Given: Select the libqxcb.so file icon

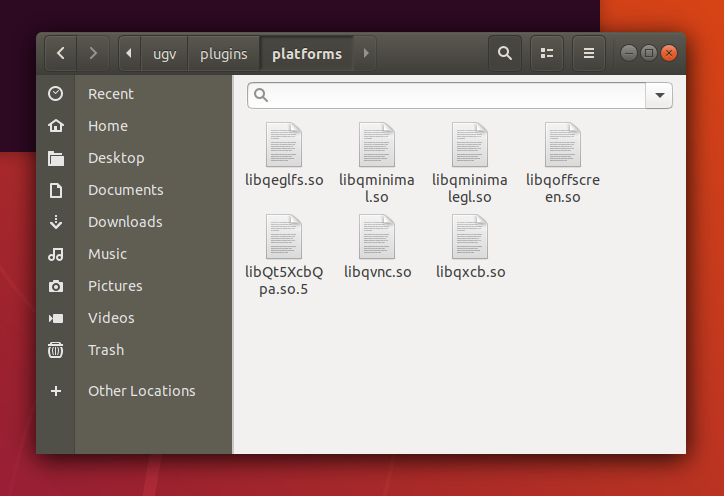Looking at the screenshot, I should tap(470, 236).
